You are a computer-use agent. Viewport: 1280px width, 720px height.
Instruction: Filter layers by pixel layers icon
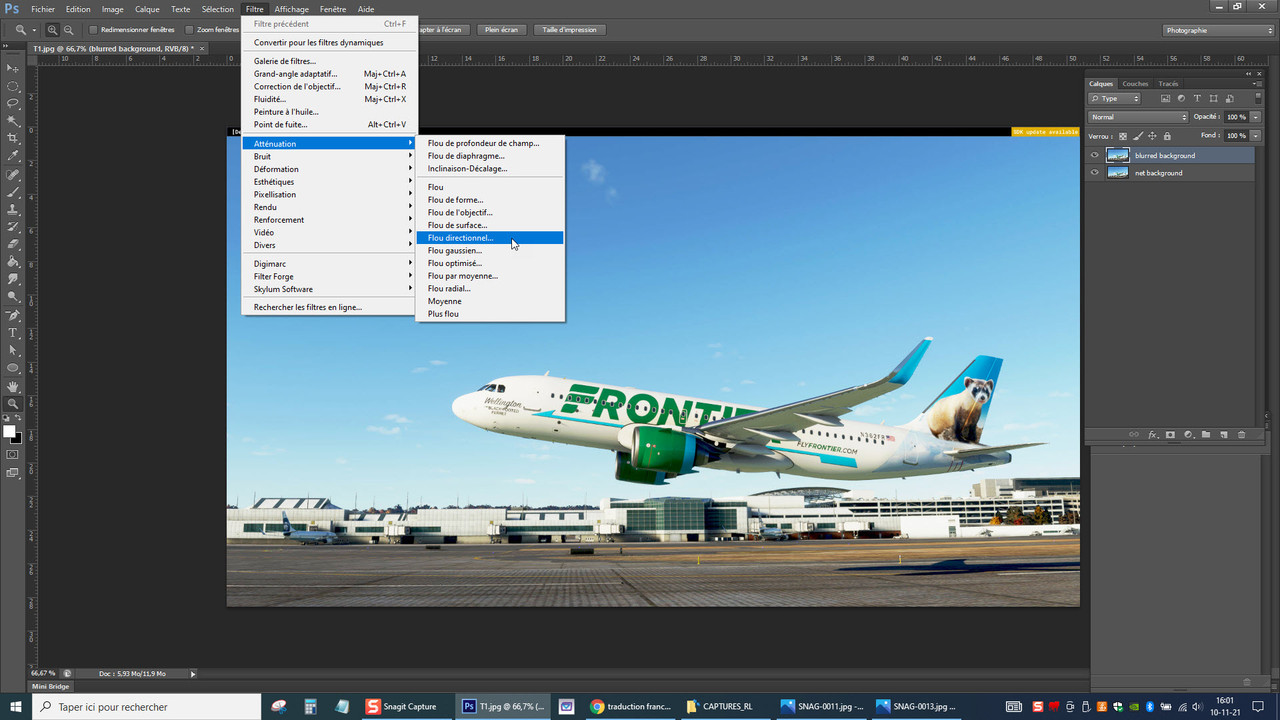(1165, 99)
